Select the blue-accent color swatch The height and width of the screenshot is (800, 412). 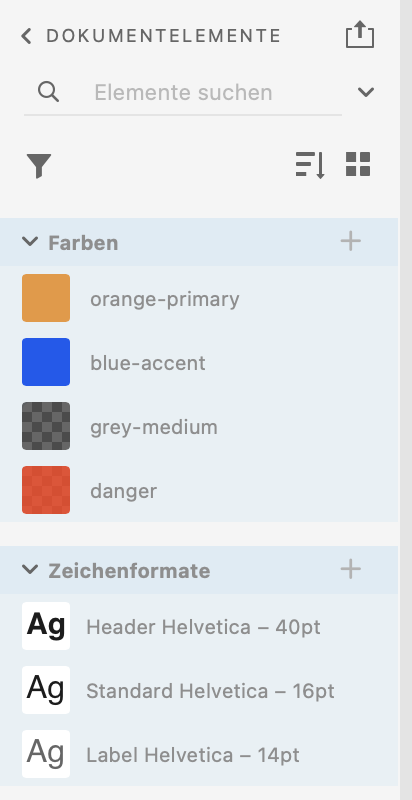pos(46,362)
